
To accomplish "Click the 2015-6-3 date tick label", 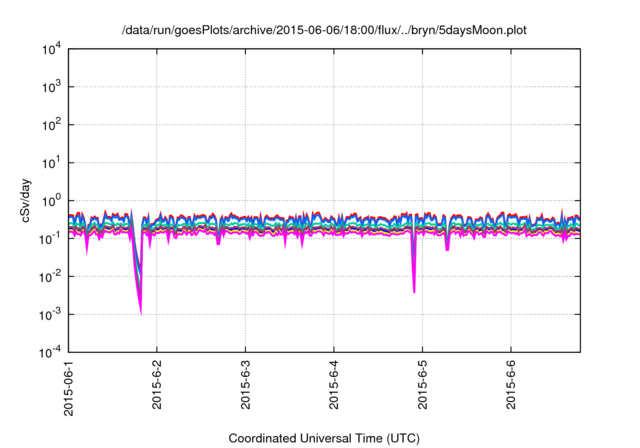I will pyautogui.click(x=245, y=384).
